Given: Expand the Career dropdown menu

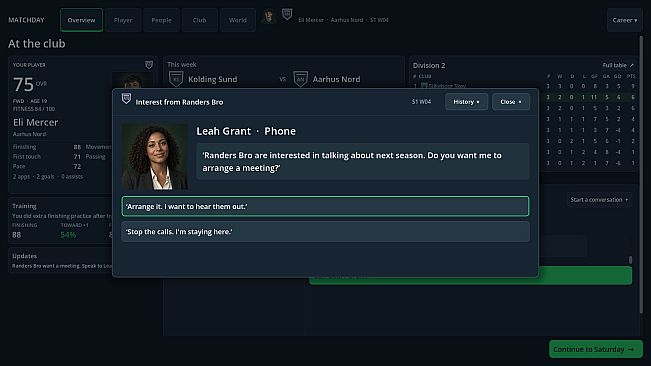Looking at the screenshot, I should (x=624, y=20).
